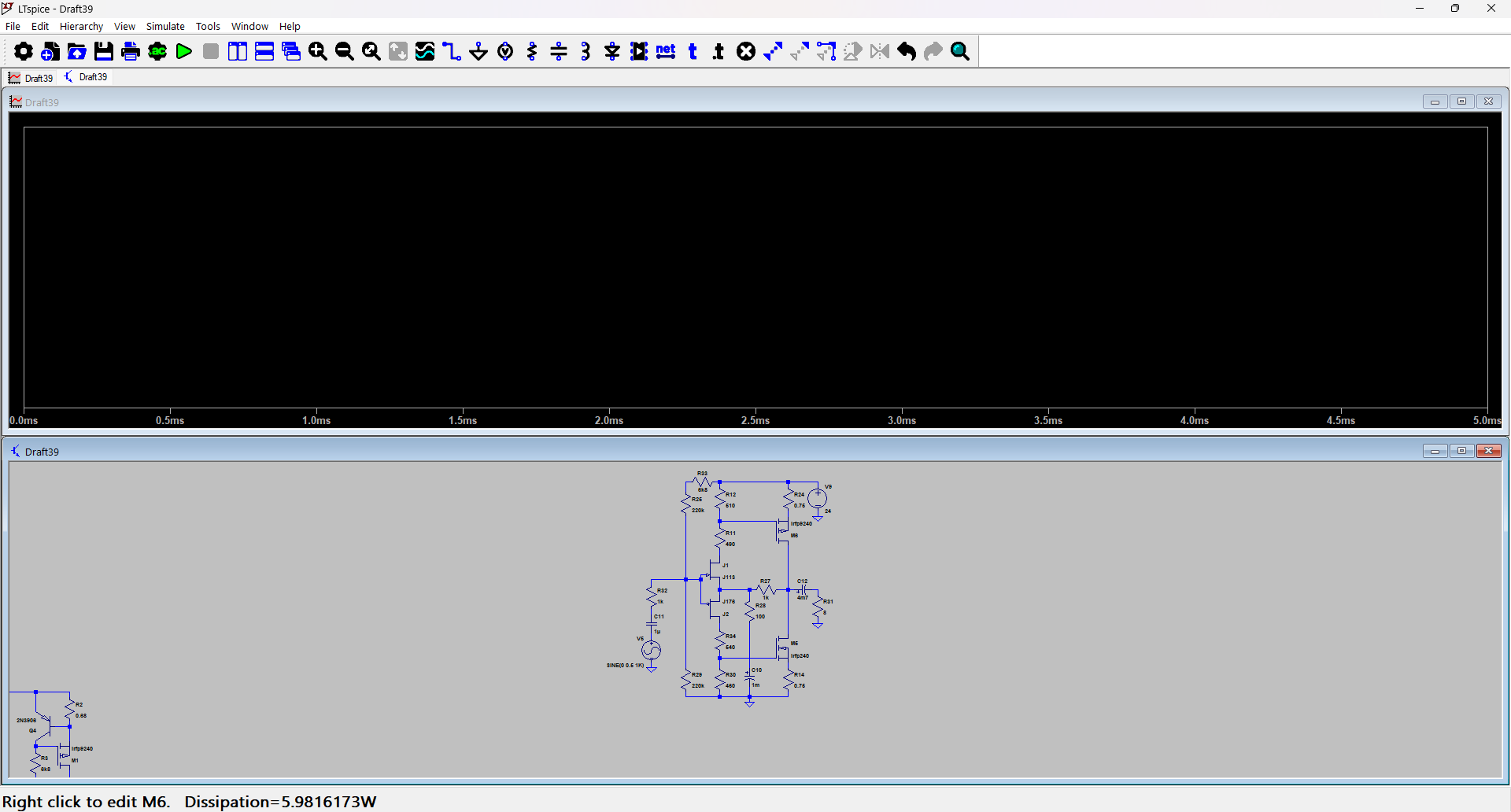The image size is (1511, 812).
Task: Open Pick Visible Traces waveform icon
Action: pyautogui.click(x=425, y=52)
